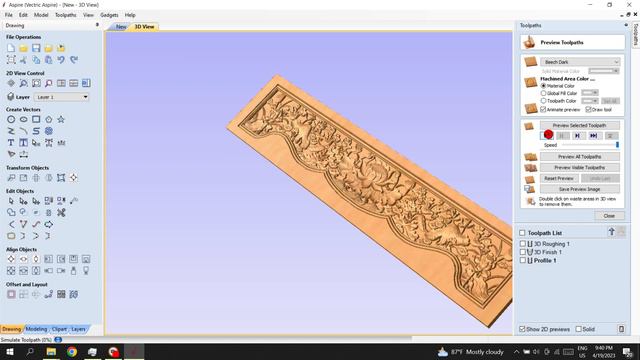The height and width of the screenshot is (360, 640).
Task: Click the Close button in Preview Toolpaths
Action: (609, 216)
